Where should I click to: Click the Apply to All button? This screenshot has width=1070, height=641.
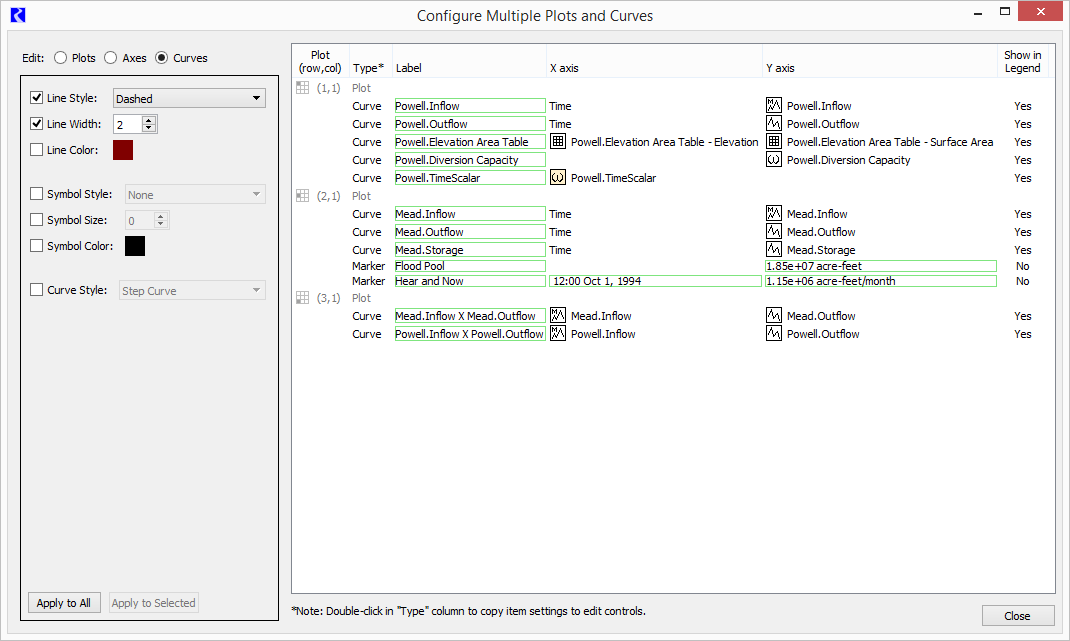pyautogui.click(x=64, y=603)
